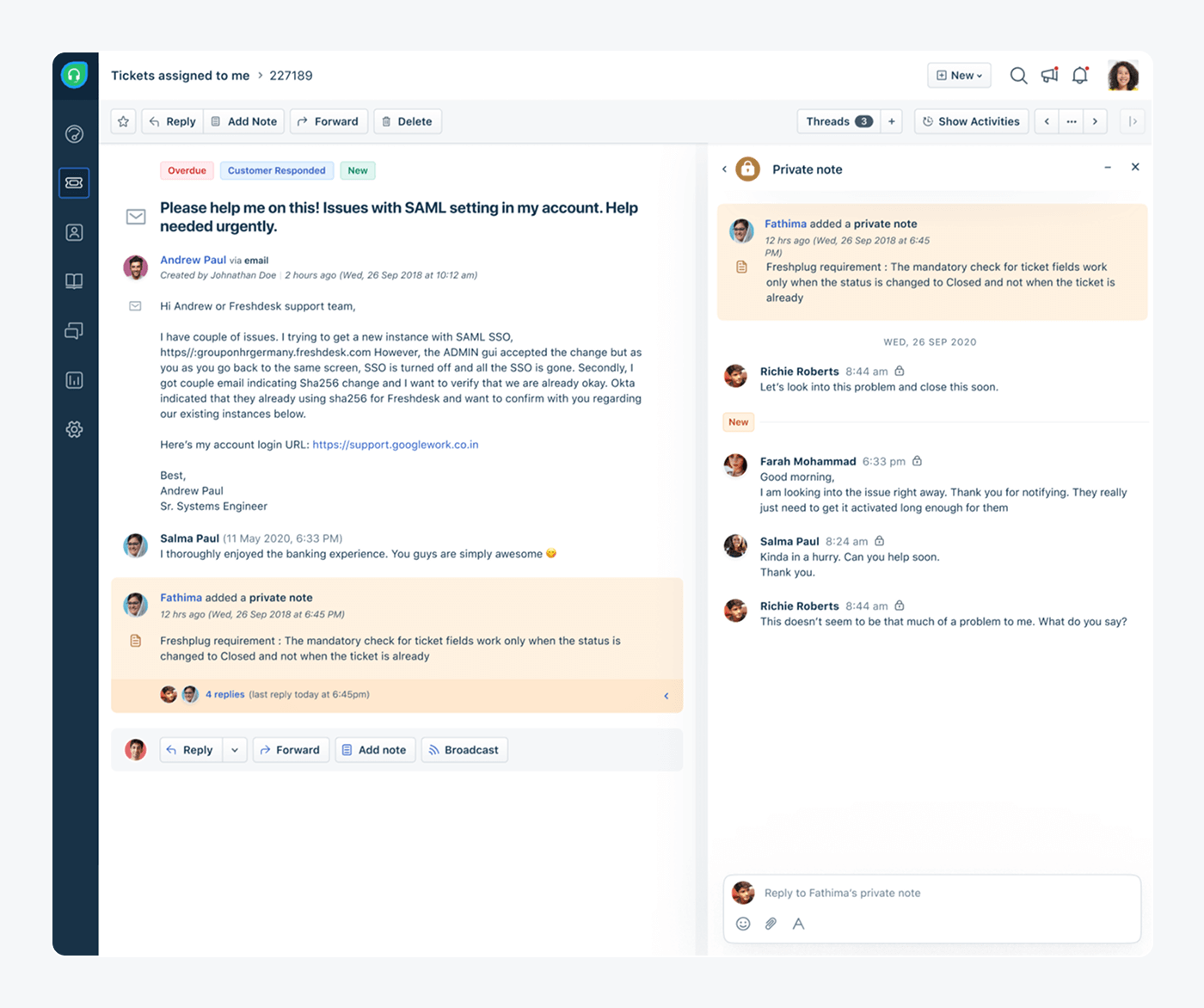Open the announcements megaphone icon
Screen dimensions: 1204x1008
1049,76
